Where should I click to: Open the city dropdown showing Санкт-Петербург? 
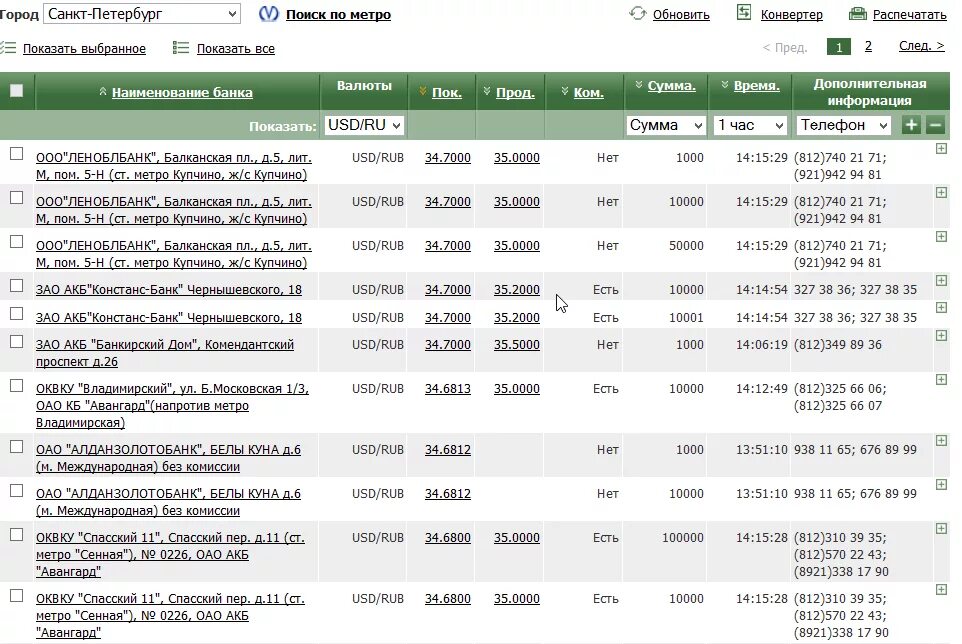(142, 13)
